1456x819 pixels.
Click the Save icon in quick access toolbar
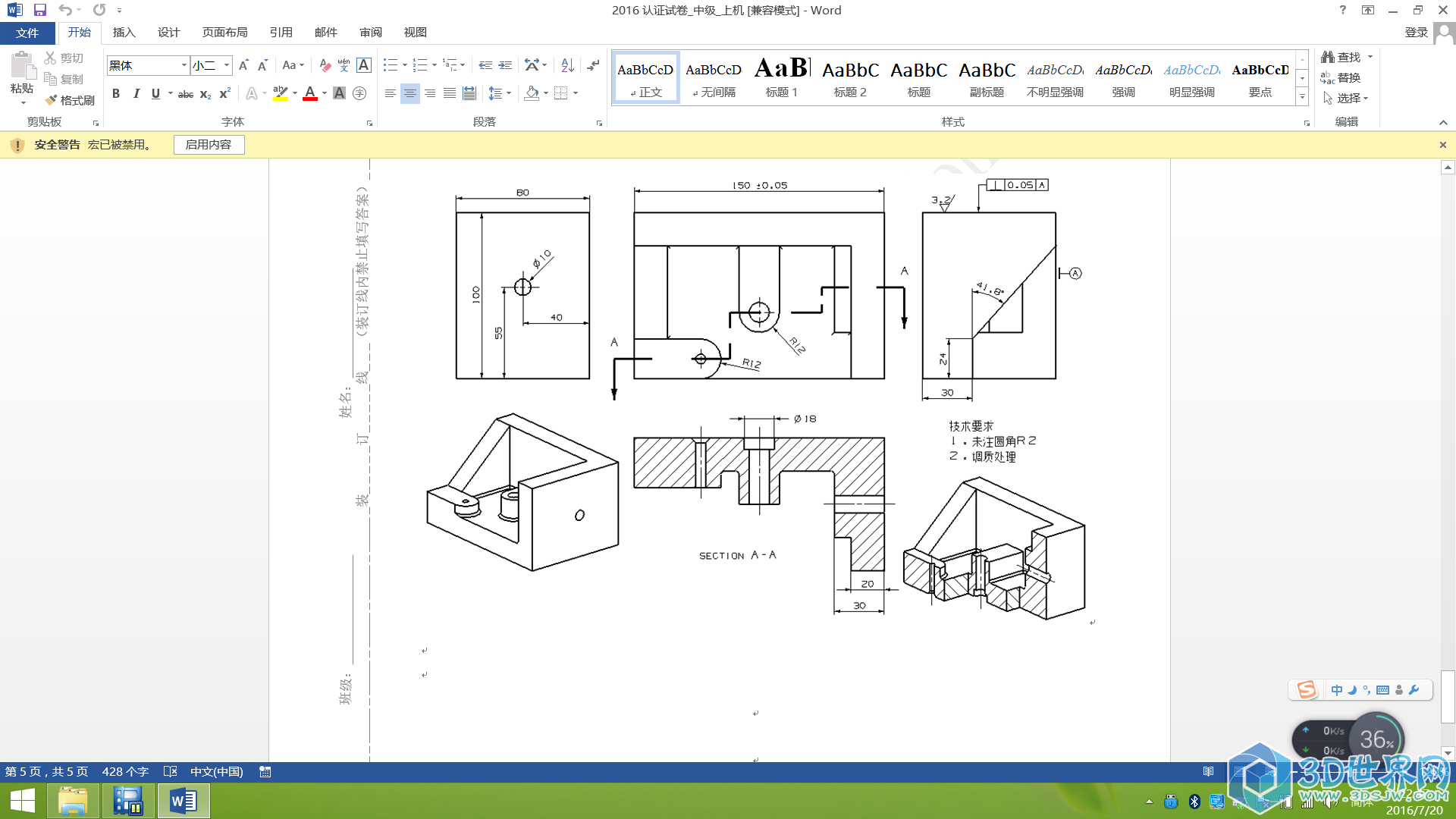click(40, 10)
